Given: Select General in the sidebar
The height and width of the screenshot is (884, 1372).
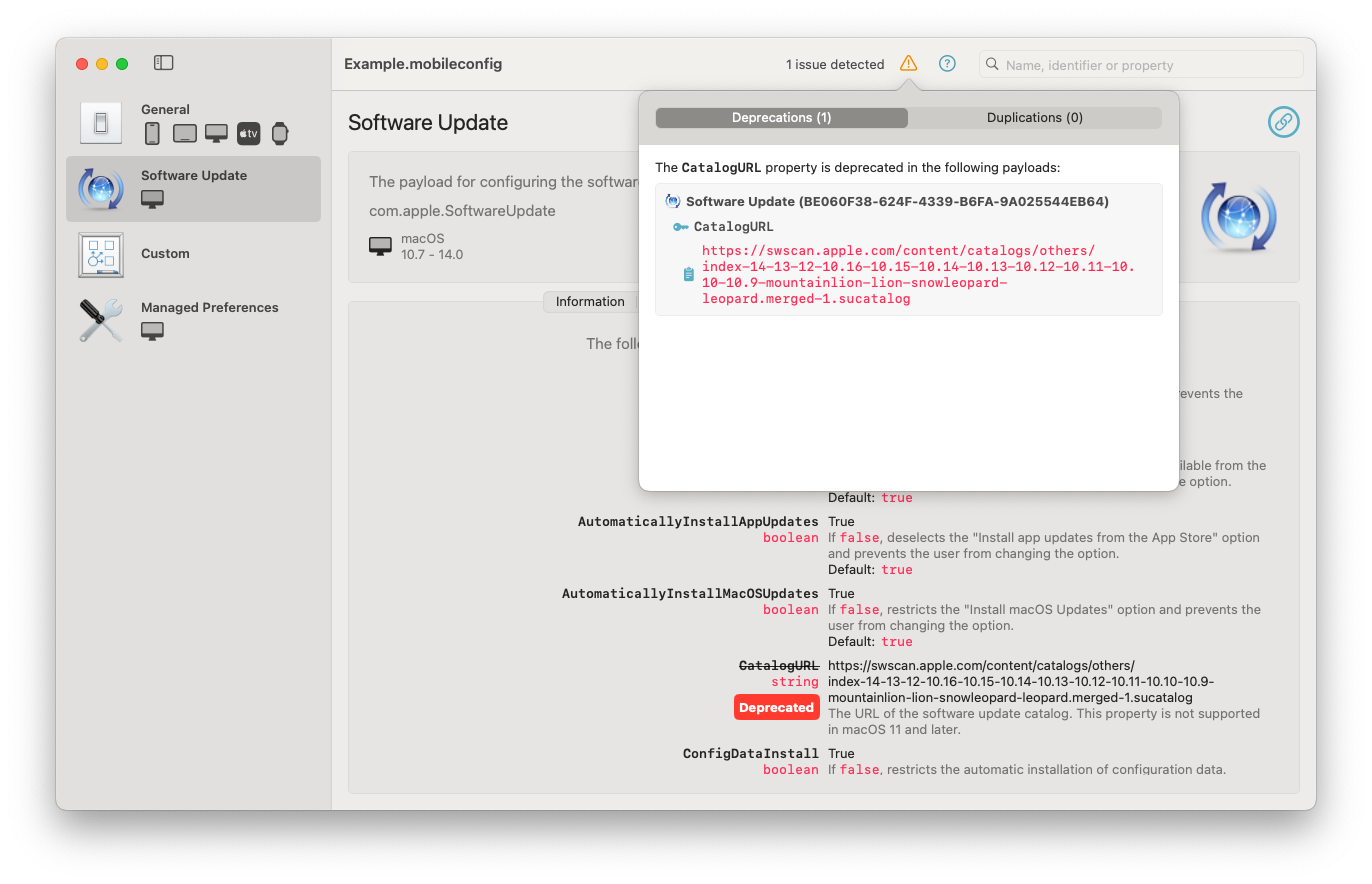Looking at the screenshot, I should (x=193, y=122).
